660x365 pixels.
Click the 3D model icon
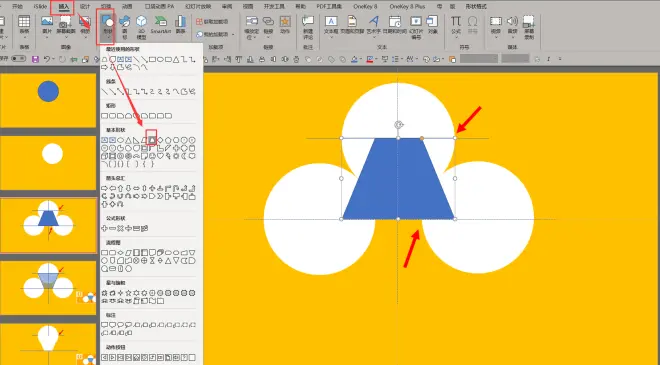point(141,26)
